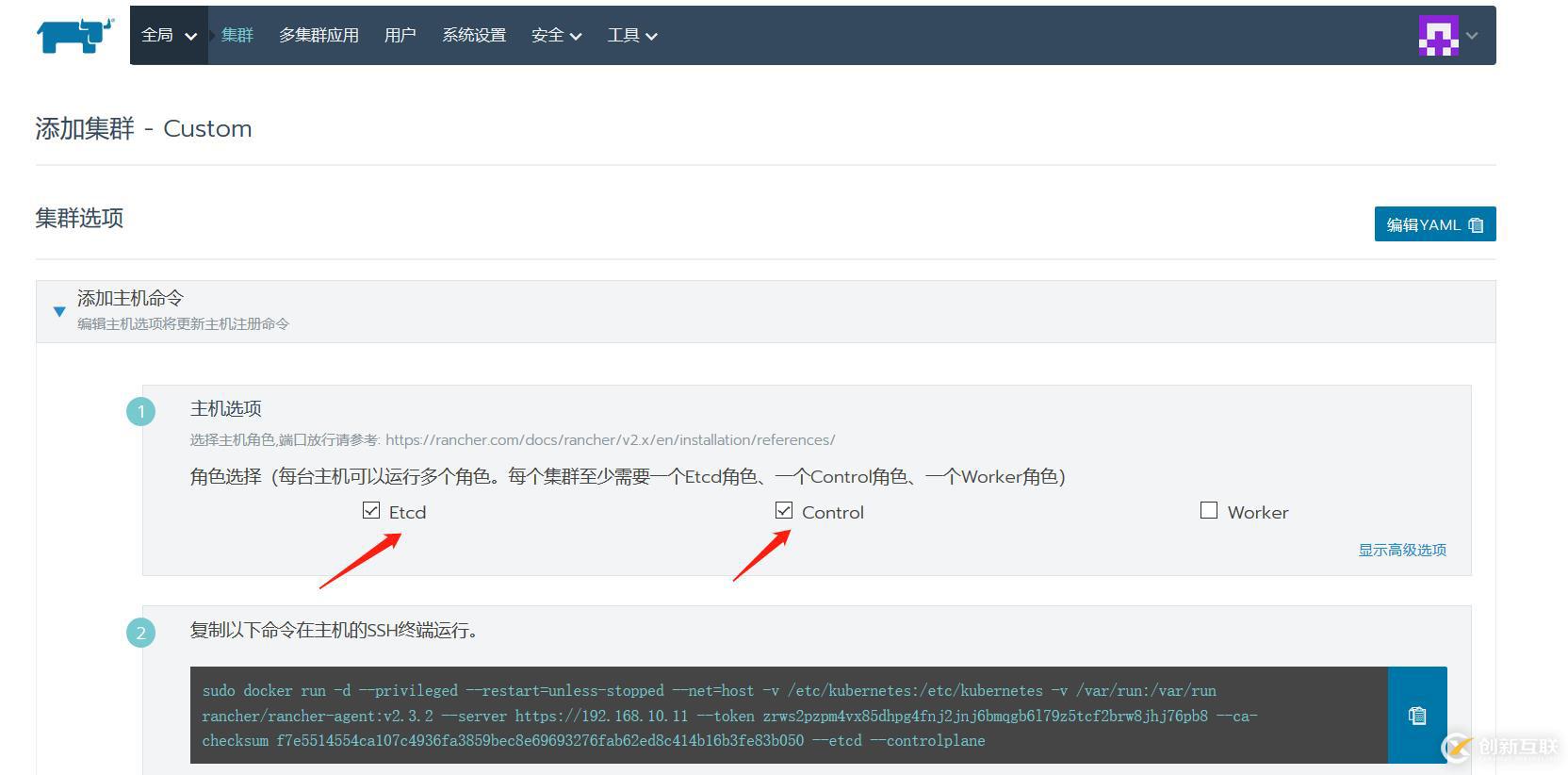Go to the 集群 tab
The width and height of the screenshot is (1568, 775).
click(237, 36)
